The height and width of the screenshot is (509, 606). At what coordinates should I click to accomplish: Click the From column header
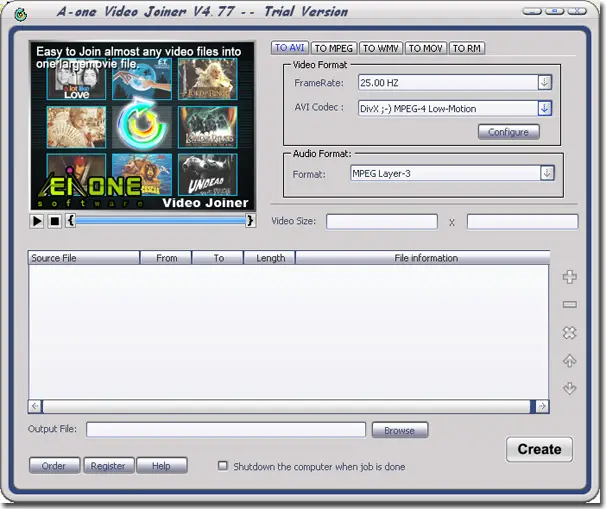(166, 258)
